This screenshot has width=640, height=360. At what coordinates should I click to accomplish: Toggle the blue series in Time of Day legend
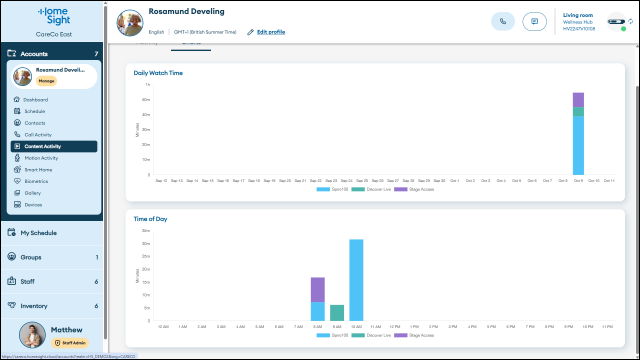click(x=332, y=336)
